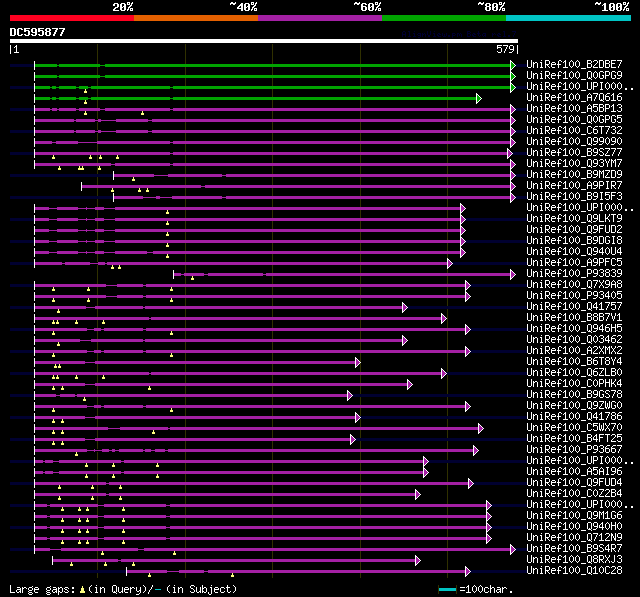Screen dimensions: 640x597
Task: Click the yellow gap marker under the Q9LKT9 bar
Action: click(x=167, y=223)
